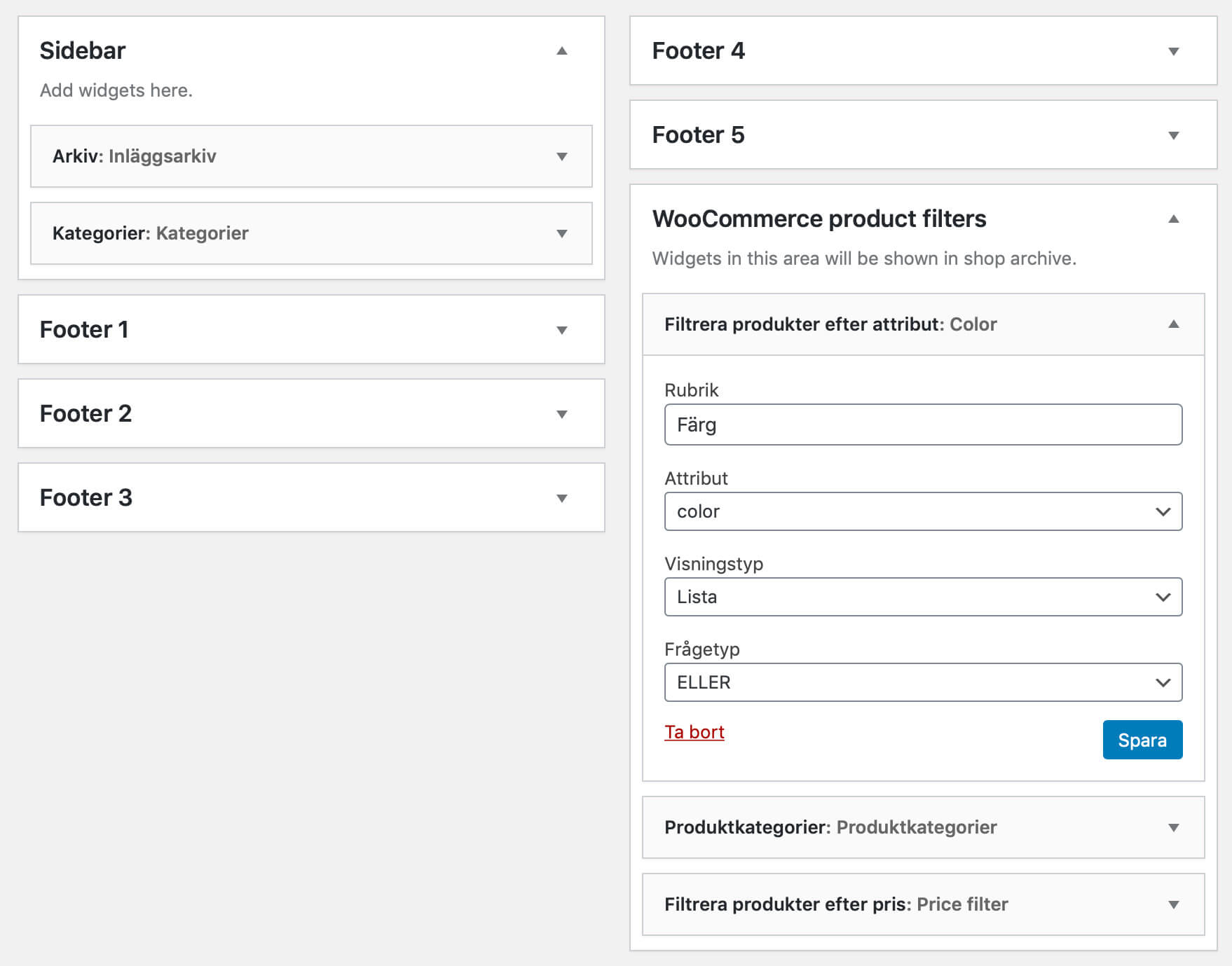Screen dimensions: 1232x966
Task: Click the Footer 5 heading
Action: point(698,134)
